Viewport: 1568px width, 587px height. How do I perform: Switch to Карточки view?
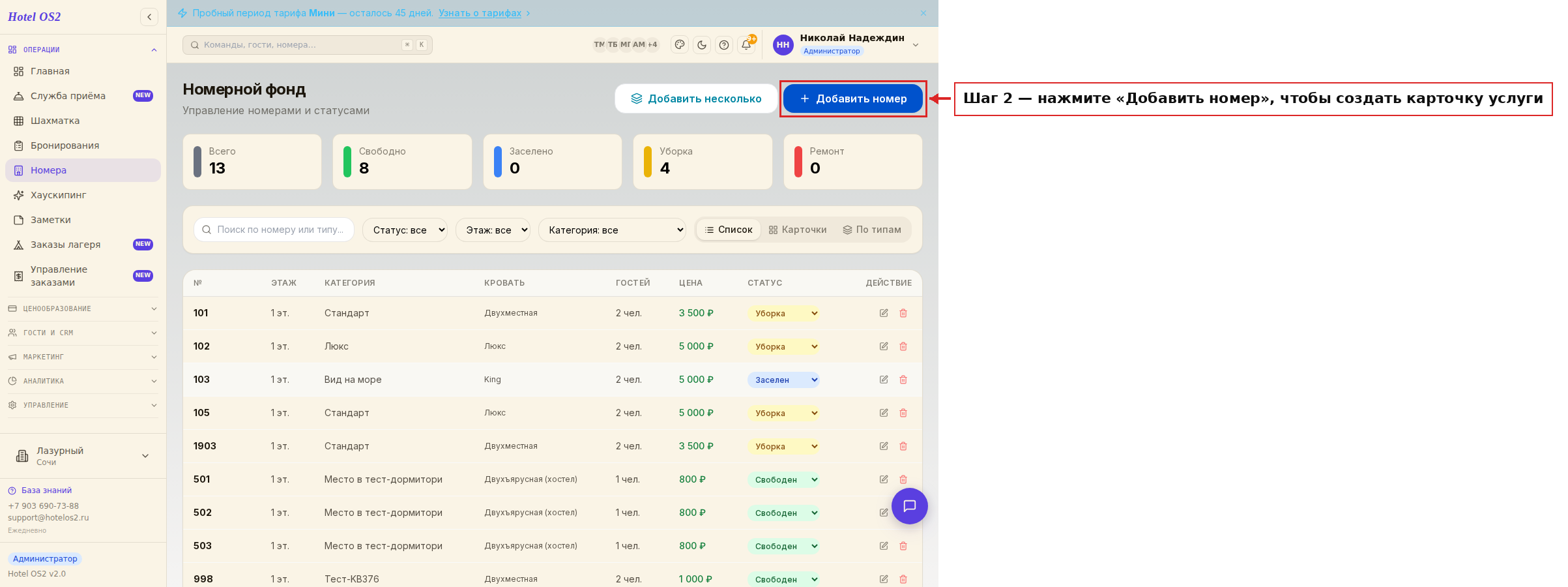click(x=798, y=230)
